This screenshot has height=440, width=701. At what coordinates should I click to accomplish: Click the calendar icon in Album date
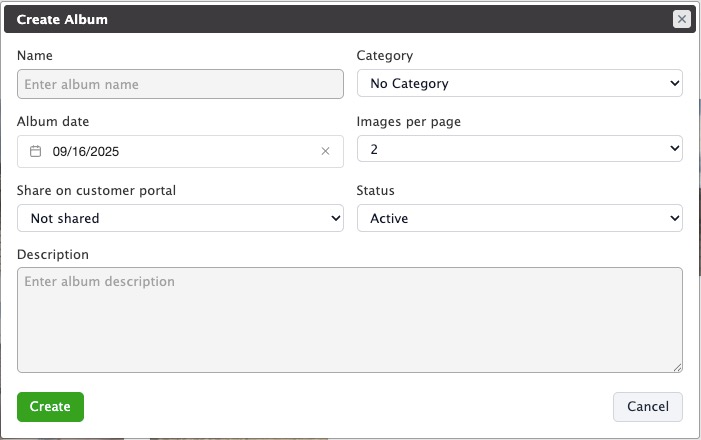pos(35,151)
